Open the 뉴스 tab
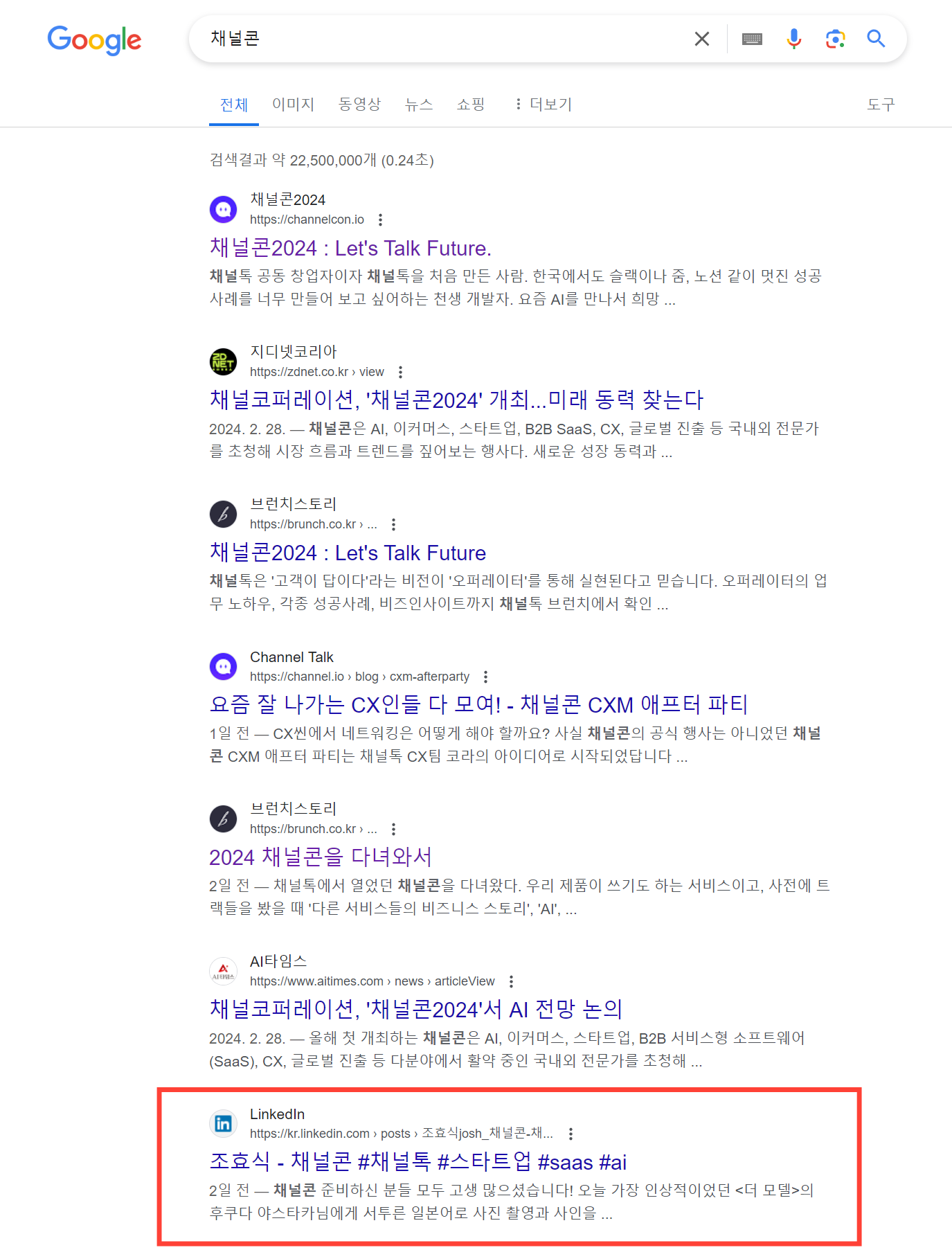 coord(419,105)
